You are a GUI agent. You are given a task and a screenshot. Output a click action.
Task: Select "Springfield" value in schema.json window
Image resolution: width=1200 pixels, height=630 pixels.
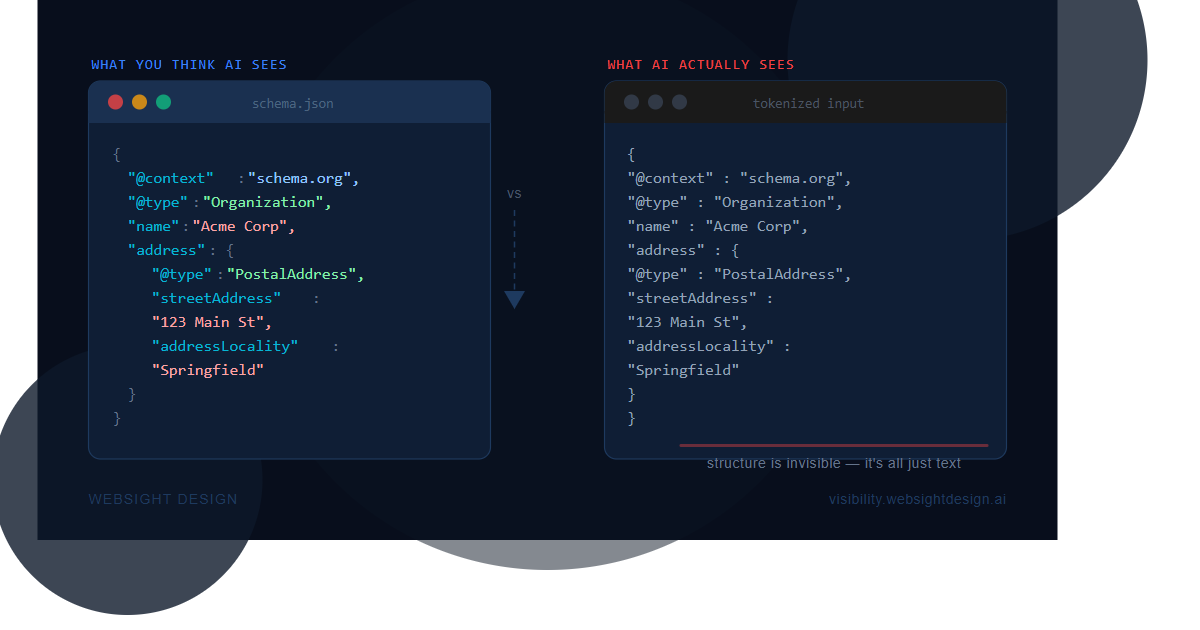[208, 370]
